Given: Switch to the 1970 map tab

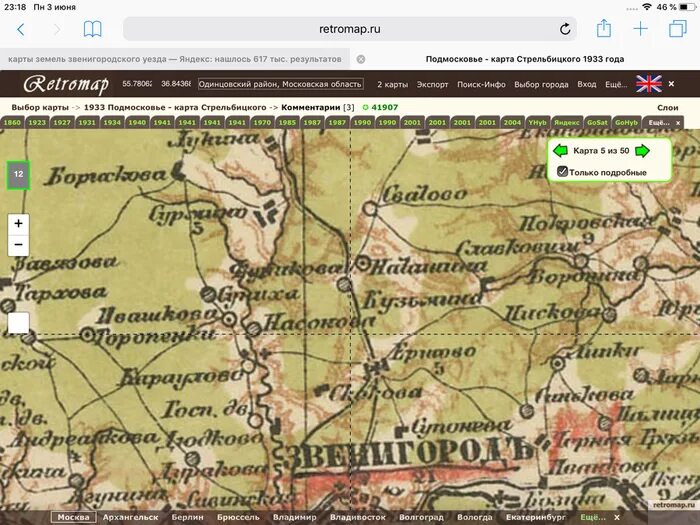Looking at the screenshot, I should pyautogui.click(x=262, y=123).
